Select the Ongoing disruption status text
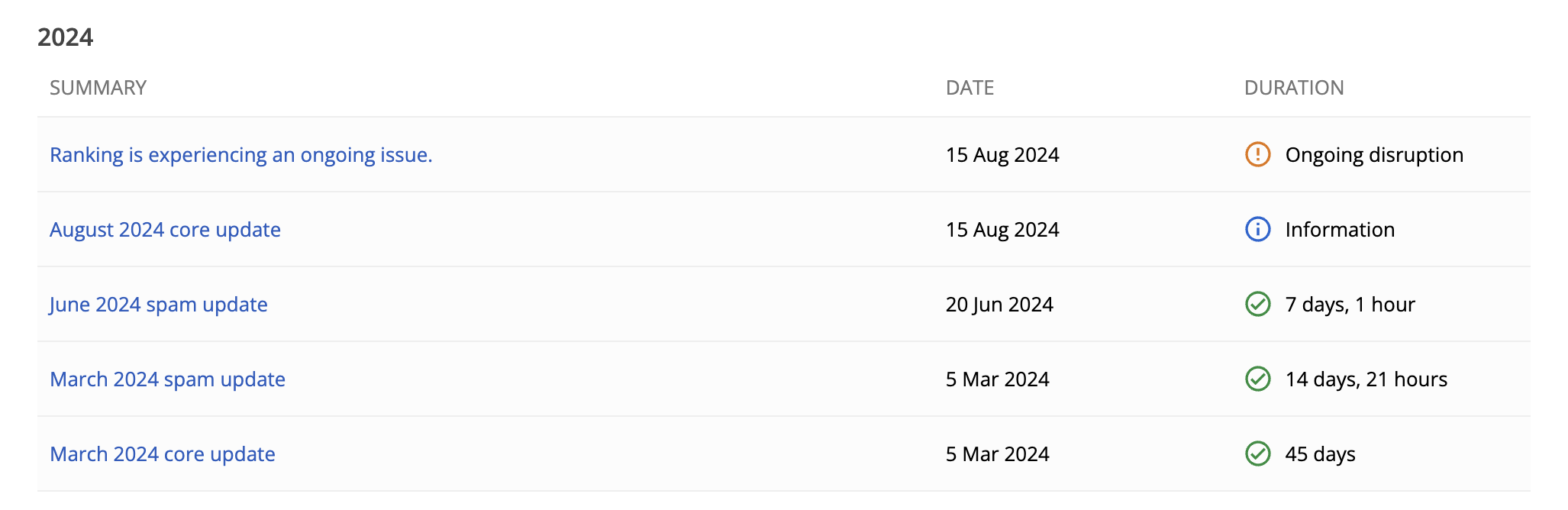This screenshot has height=510, width=1568. 1374,155
